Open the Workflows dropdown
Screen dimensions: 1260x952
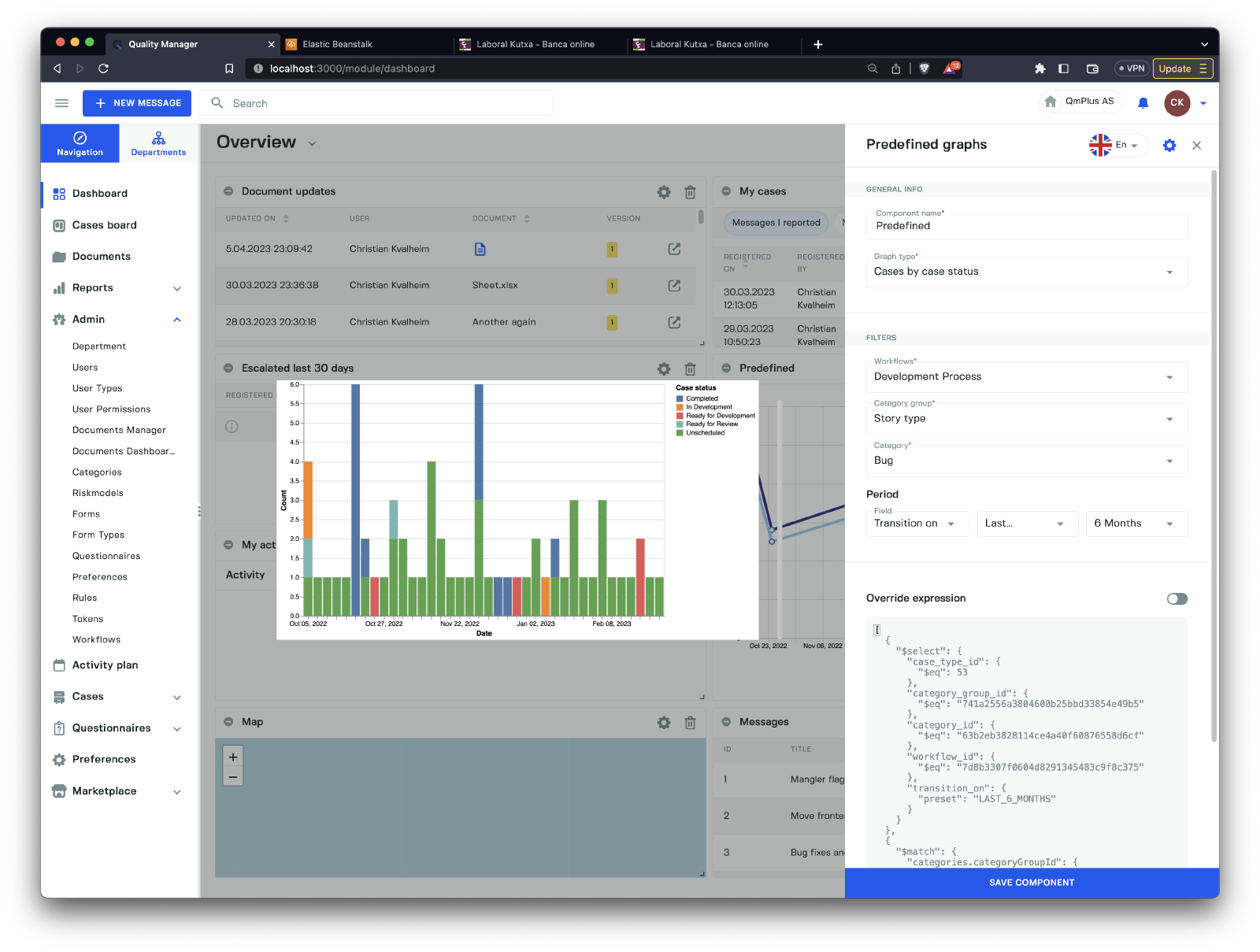(1026, 377)
